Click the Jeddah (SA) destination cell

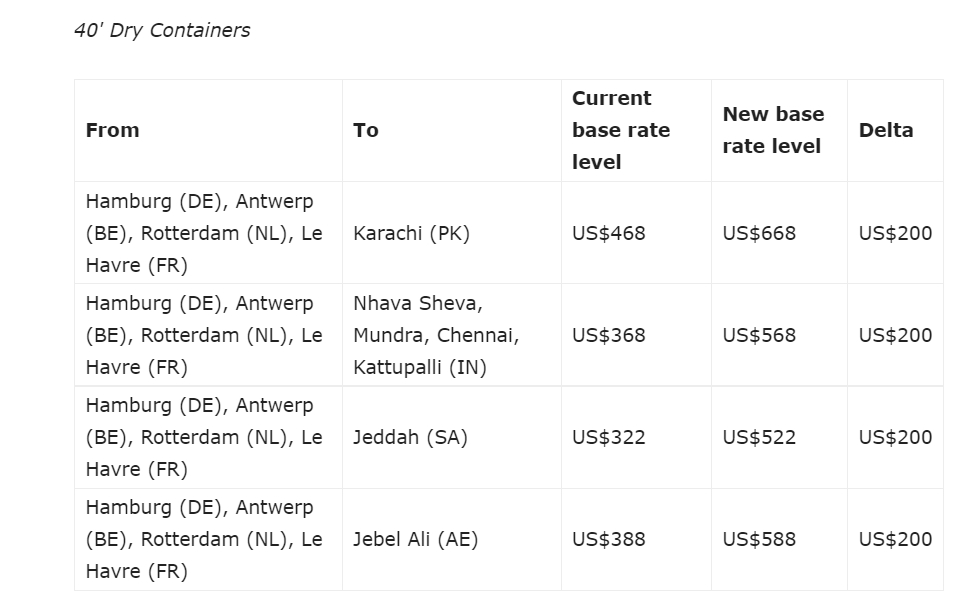click(410, 437)
